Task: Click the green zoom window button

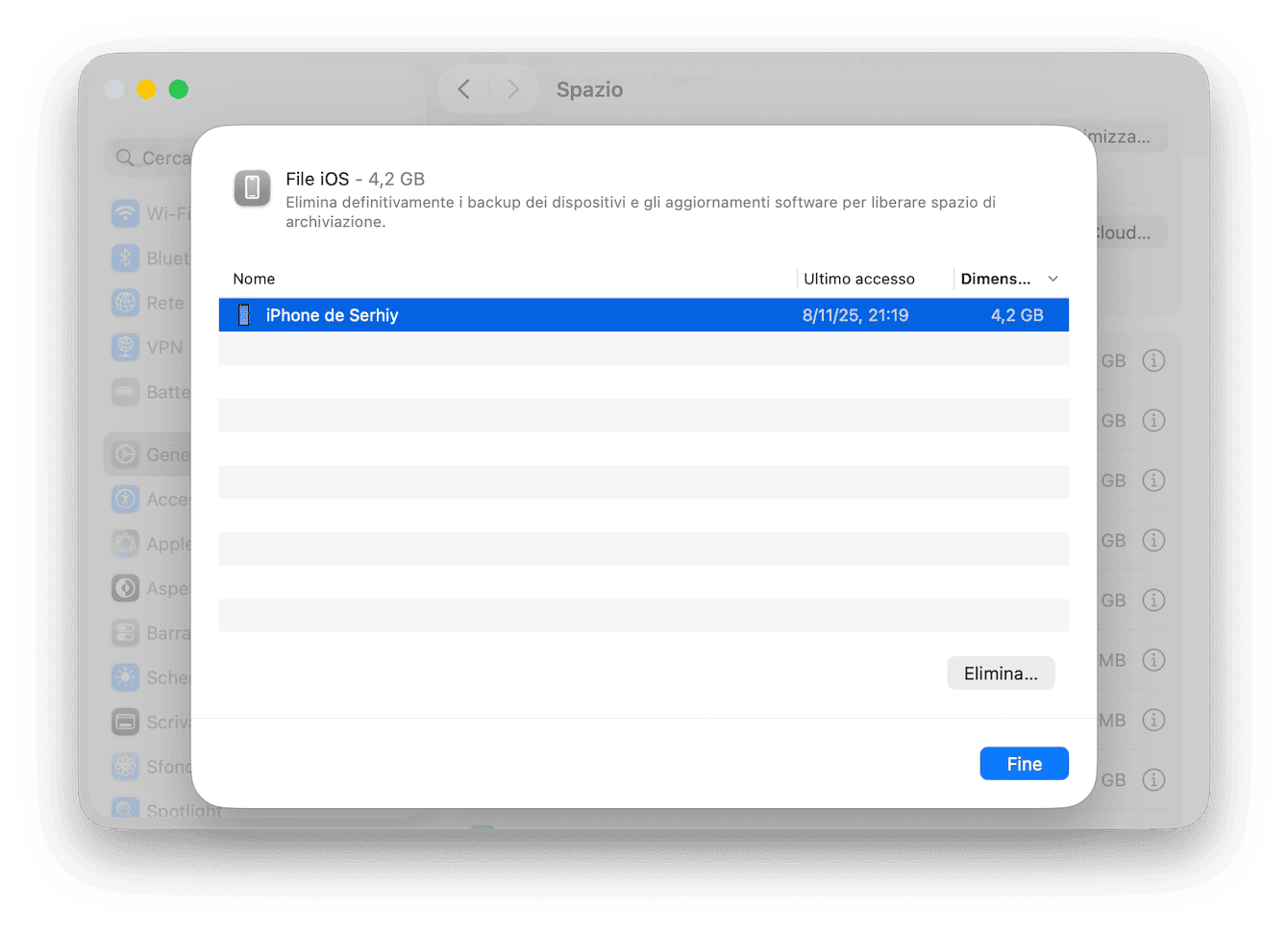Action: coord(179,89)
